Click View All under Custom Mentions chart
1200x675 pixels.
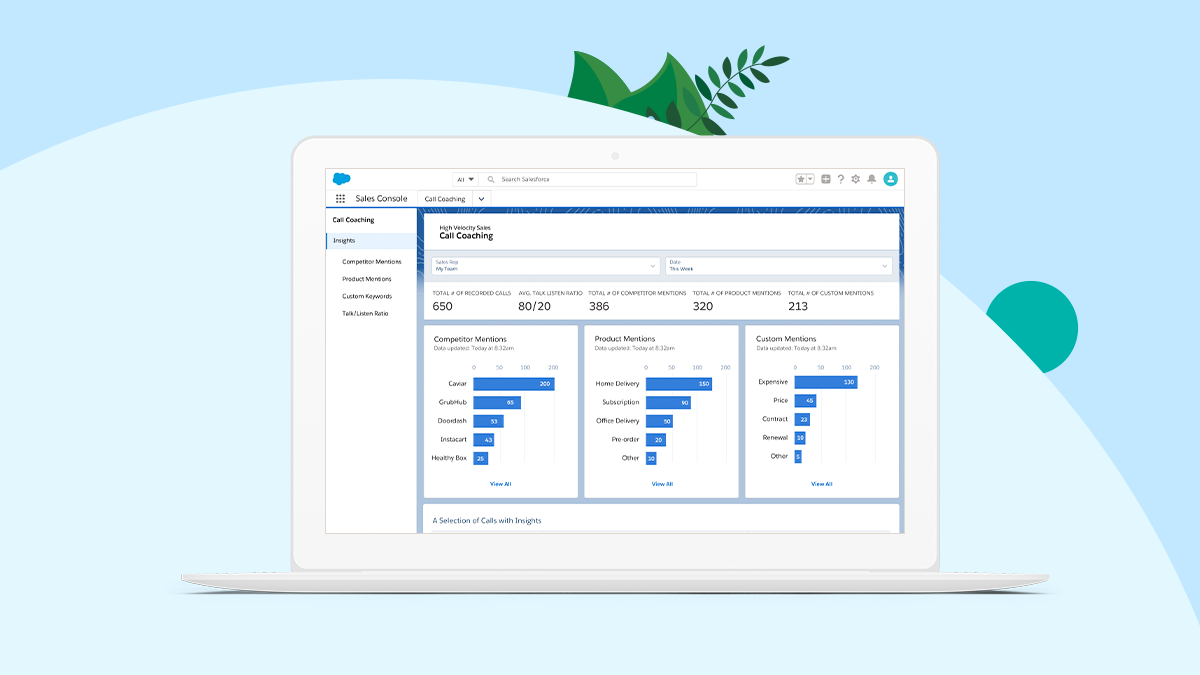coord(821,484)
